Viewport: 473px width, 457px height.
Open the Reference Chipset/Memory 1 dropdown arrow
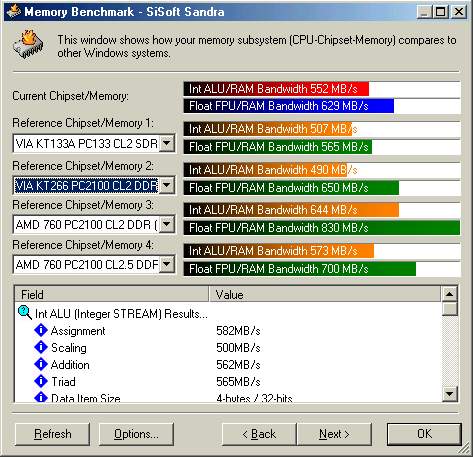point(167,143)
